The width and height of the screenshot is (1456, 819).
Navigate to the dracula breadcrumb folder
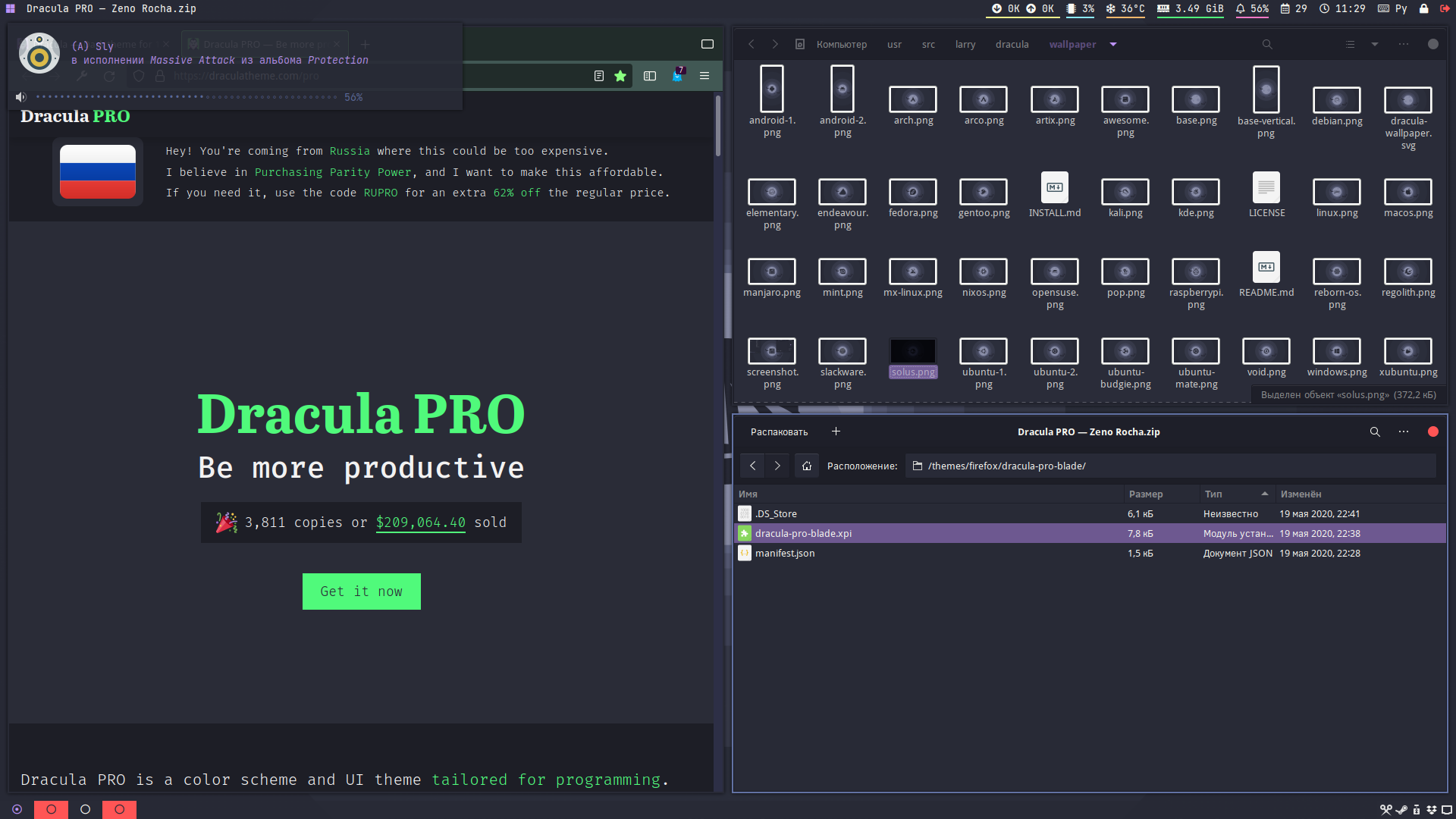1012,45
